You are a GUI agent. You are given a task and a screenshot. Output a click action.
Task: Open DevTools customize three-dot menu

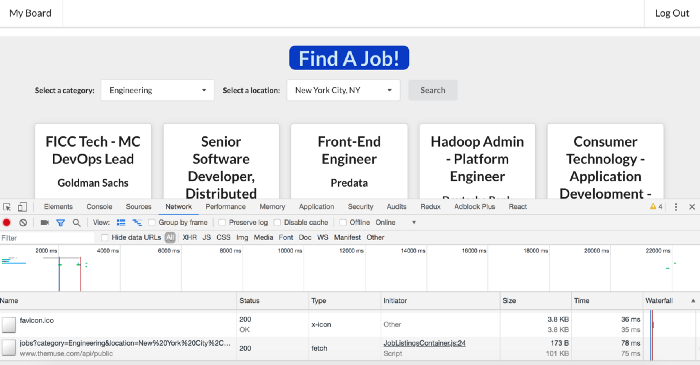tap(676, 207)
